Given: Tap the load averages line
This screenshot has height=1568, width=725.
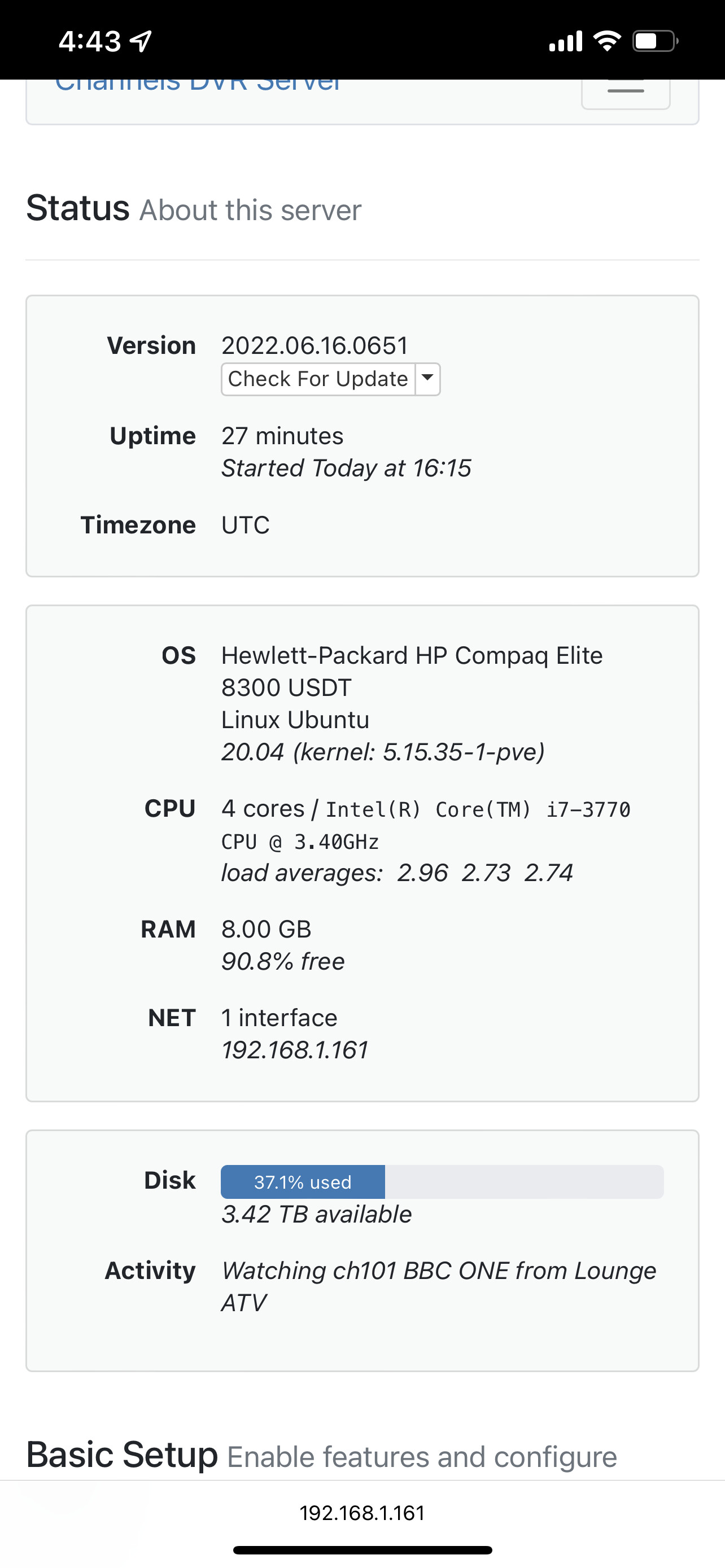Looking at the screenshot, I should (x=397, y=873).
